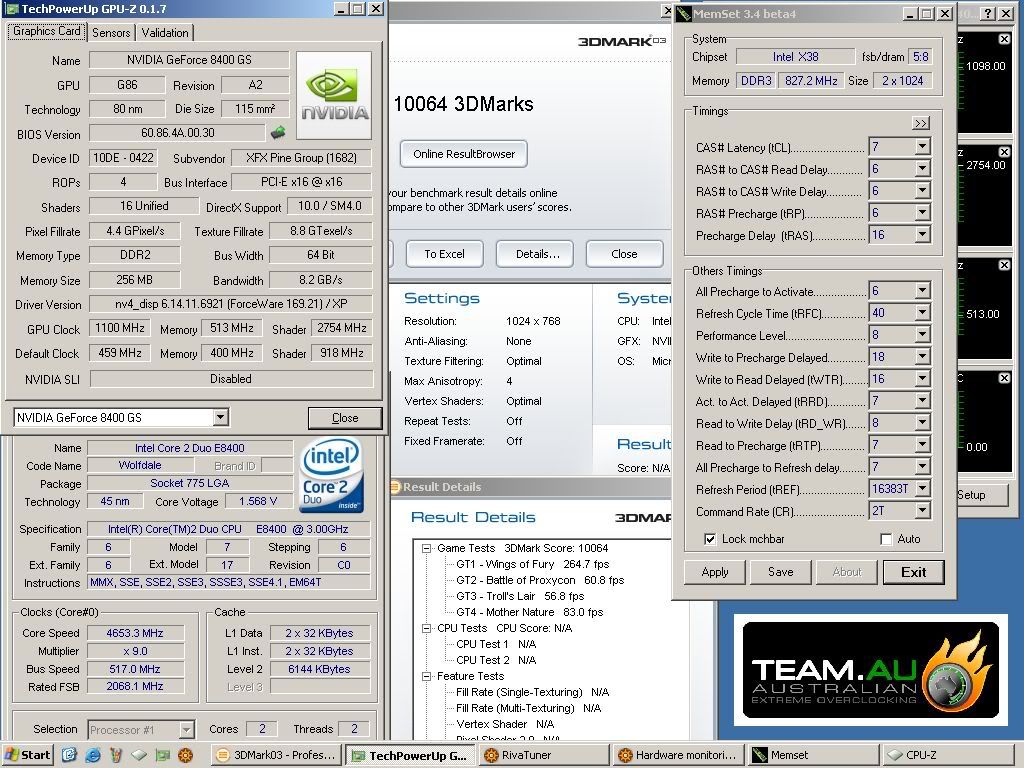The height and width of the screenshot is (768, 1024).
Task: Switch to 3DMark03 in the taskbar
Action: click(277, 756)
